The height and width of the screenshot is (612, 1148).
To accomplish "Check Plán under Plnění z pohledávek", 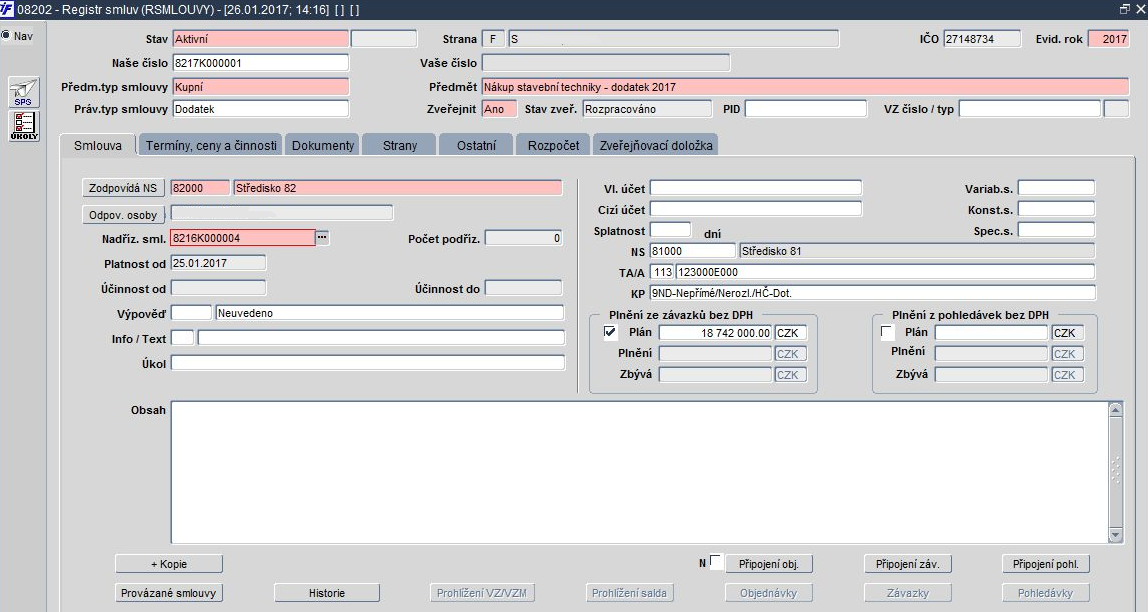I will [x=887, y=332].
